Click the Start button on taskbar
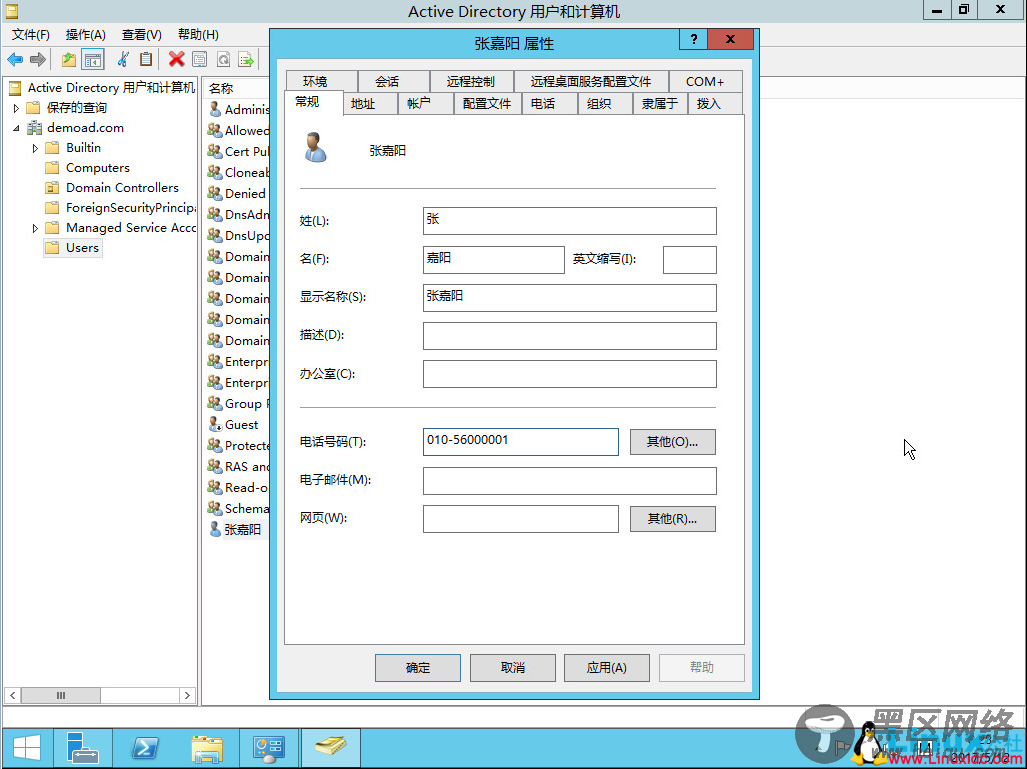The width and height of the screenshot is (1027, 769). coord(27,748)
